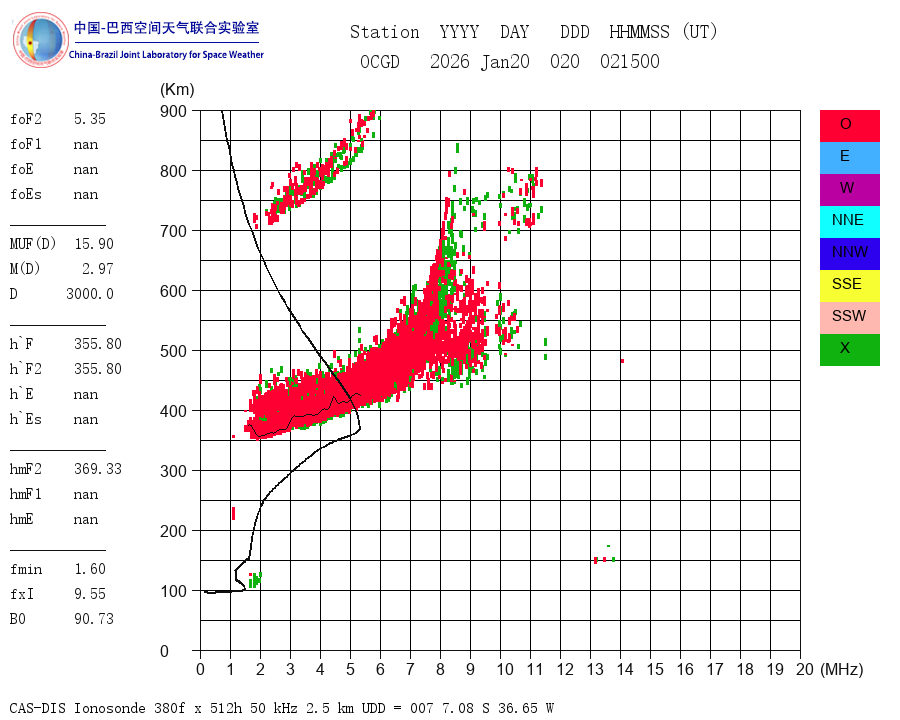Click the Station header label
This screenshot has height=720, width=900.
(385, 32)
